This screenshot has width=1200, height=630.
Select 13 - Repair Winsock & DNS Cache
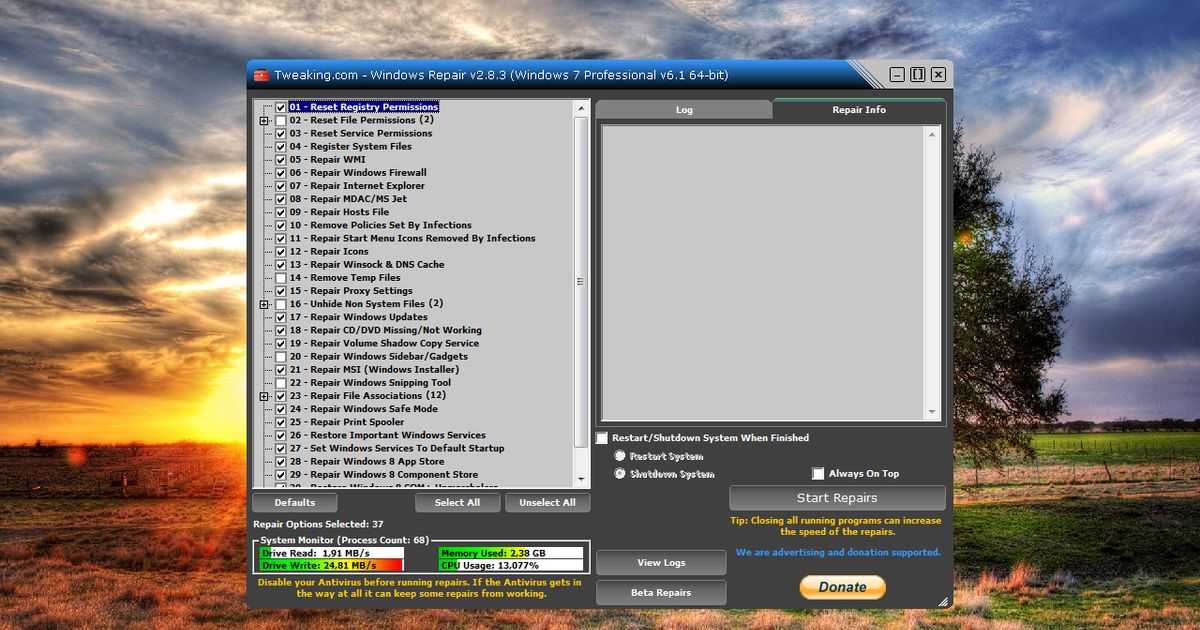pyautogui.click(x=367, y=265)
